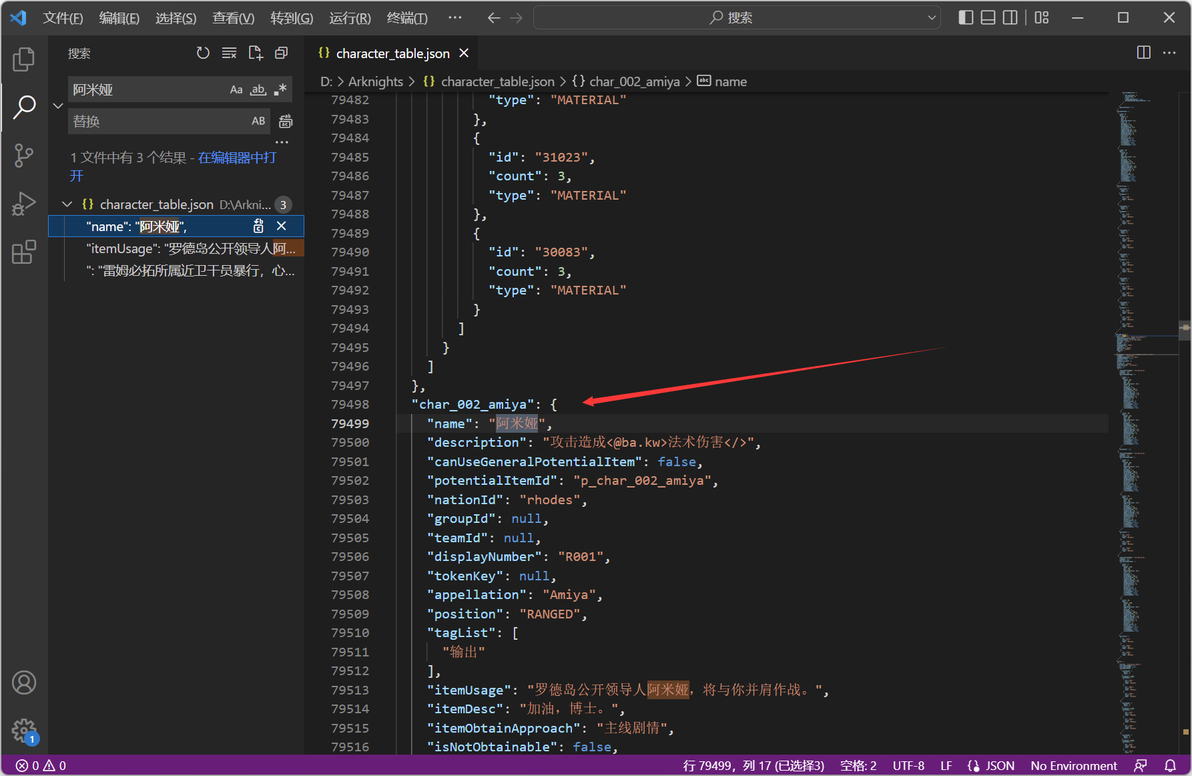Open the 运行(R) menu
This screenshot has height=776, width=1192.
pyautogui.click(x=350, y=17)
